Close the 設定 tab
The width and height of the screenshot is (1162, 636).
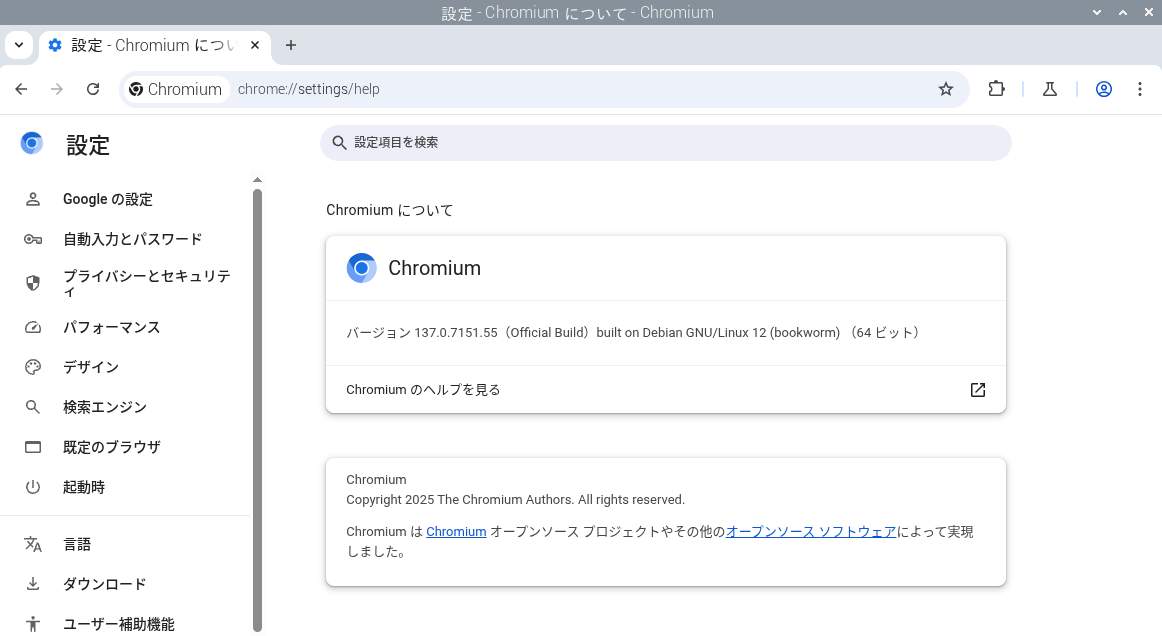point(255,45)
